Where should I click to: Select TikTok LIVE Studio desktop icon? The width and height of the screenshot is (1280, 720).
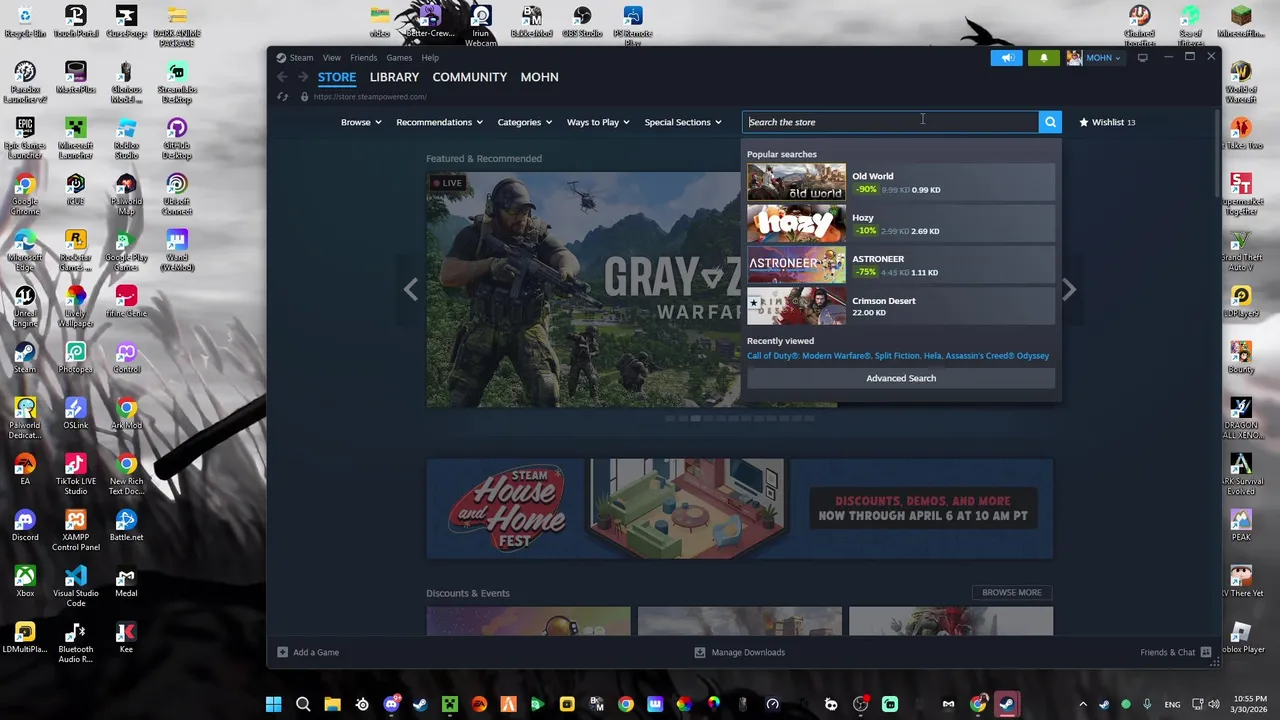[x=75, y=474]
